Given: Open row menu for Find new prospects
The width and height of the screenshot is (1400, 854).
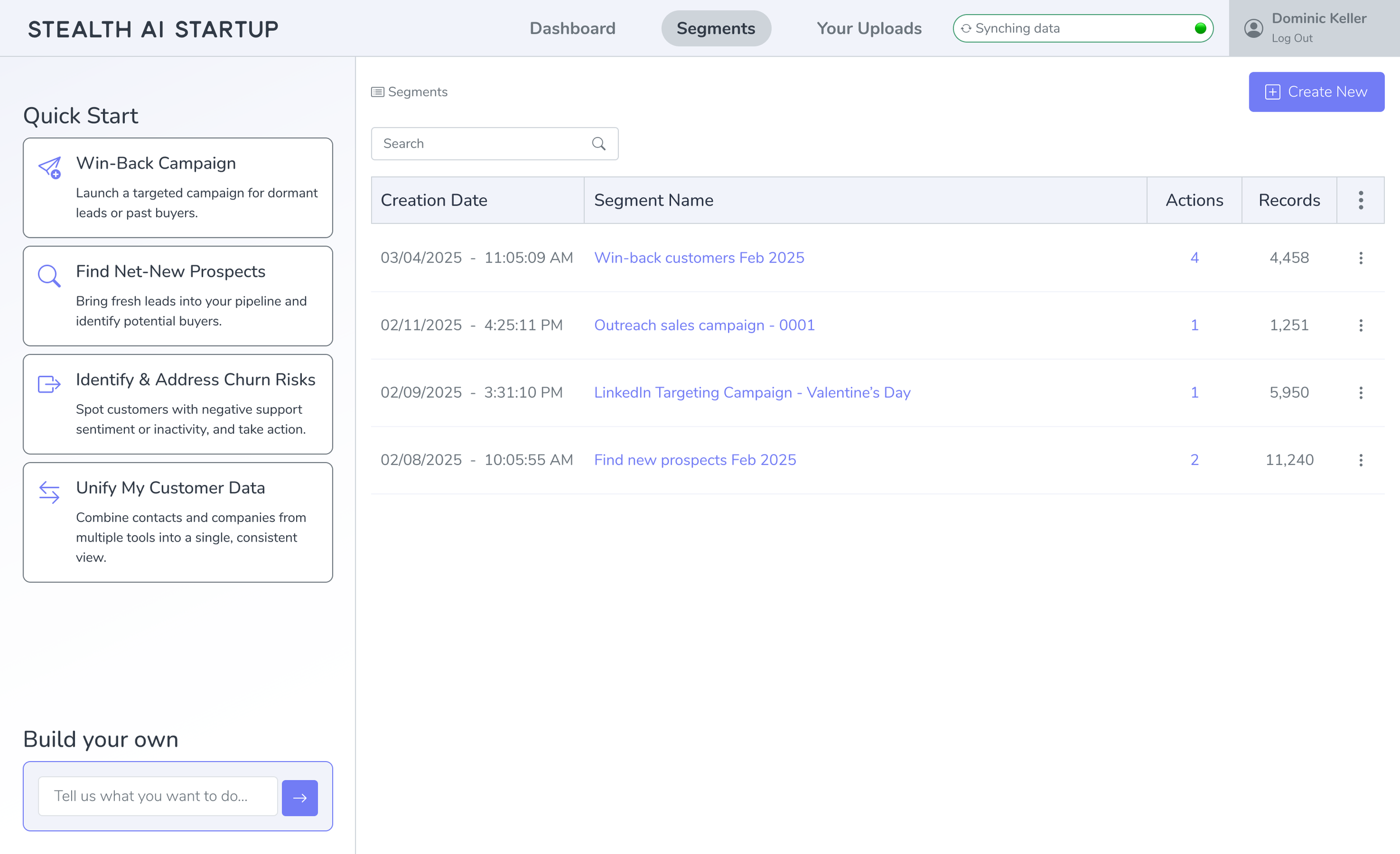Looking at the screenshot, I should coord(1360,460).
